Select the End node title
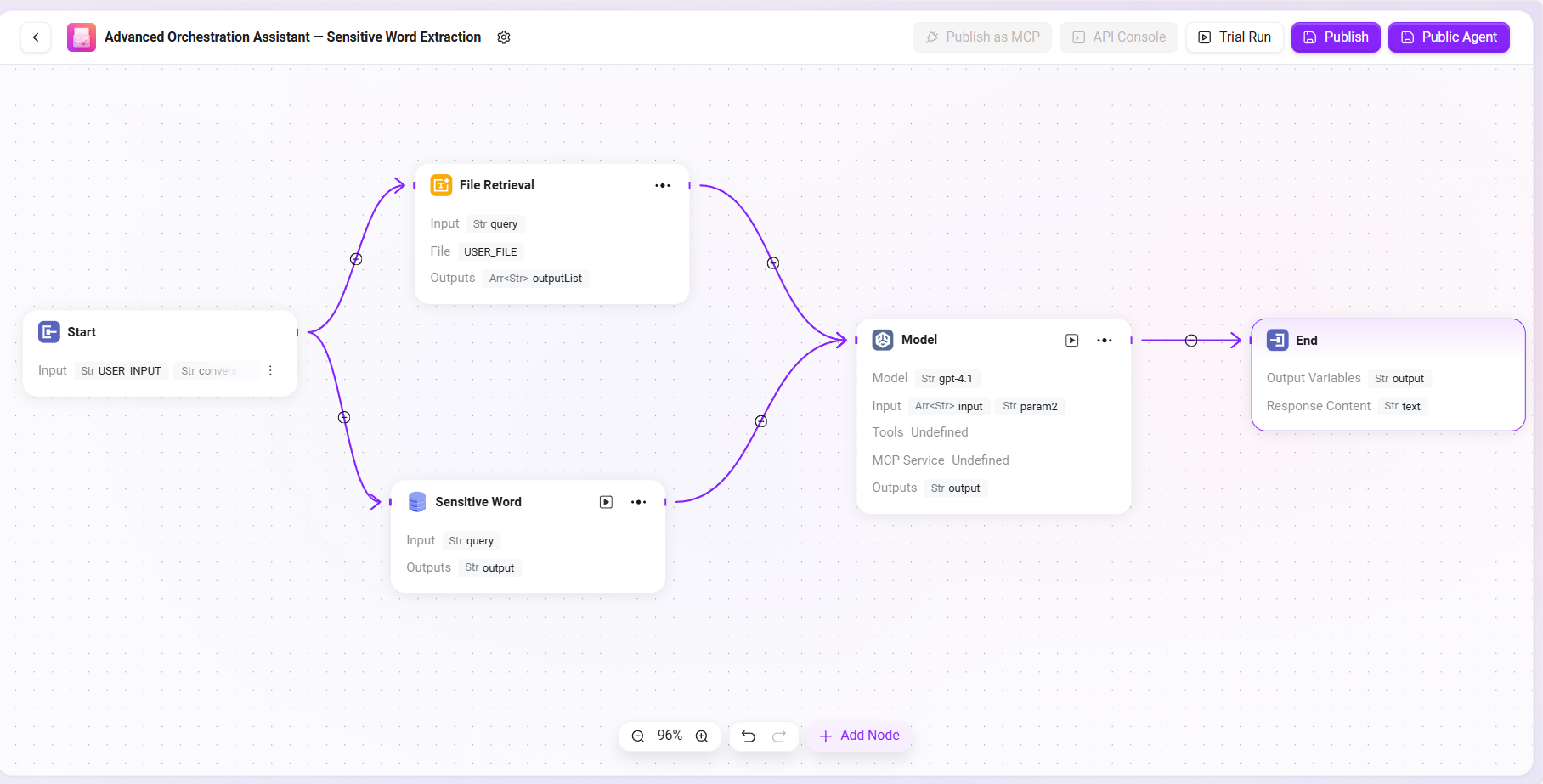 1306,341
